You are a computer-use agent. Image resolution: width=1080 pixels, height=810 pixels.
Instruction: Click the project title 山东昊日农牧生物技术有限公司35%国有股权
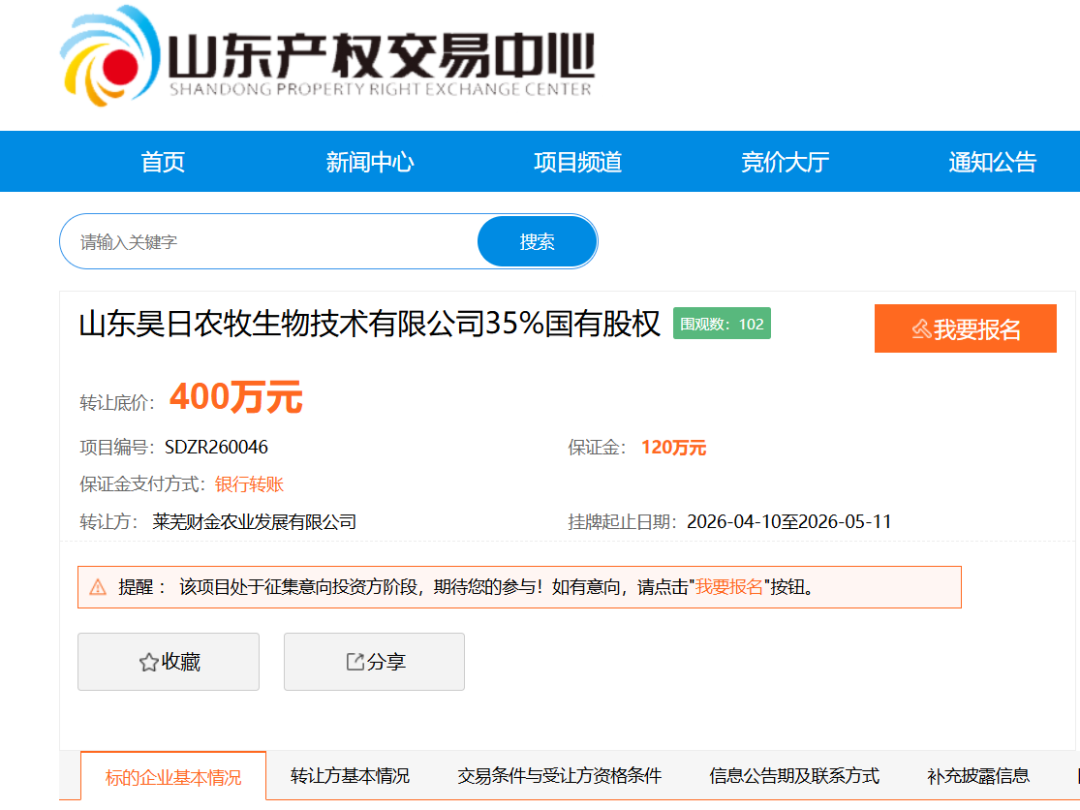pos(370,324)
